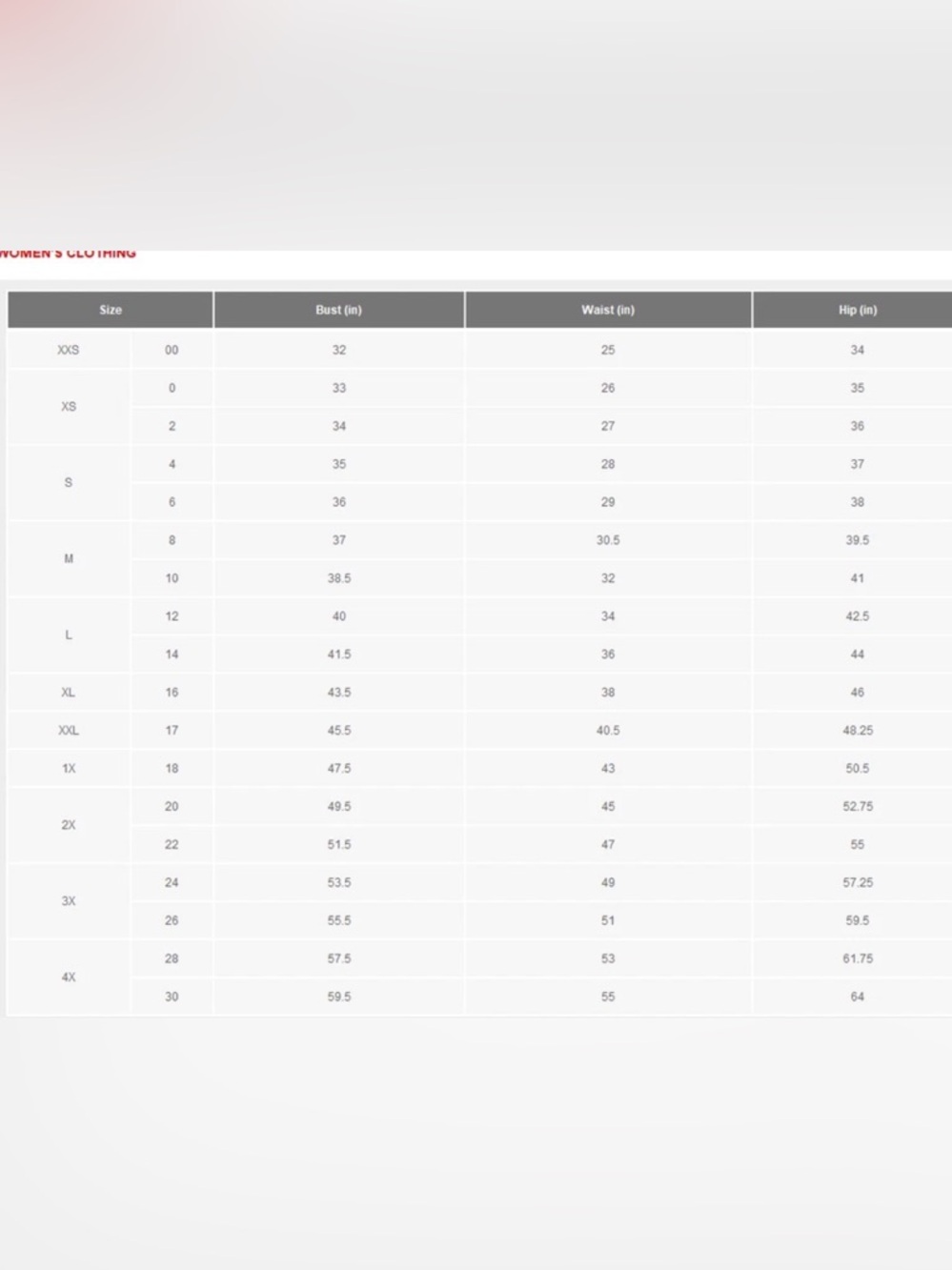Select the XL size label

pos(69,693)
